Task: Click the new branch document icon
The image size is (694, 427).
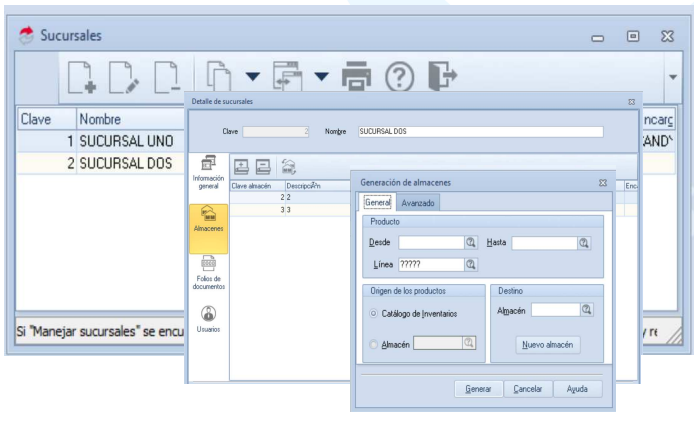Action: pyautogui.click(x=82, y=78)
